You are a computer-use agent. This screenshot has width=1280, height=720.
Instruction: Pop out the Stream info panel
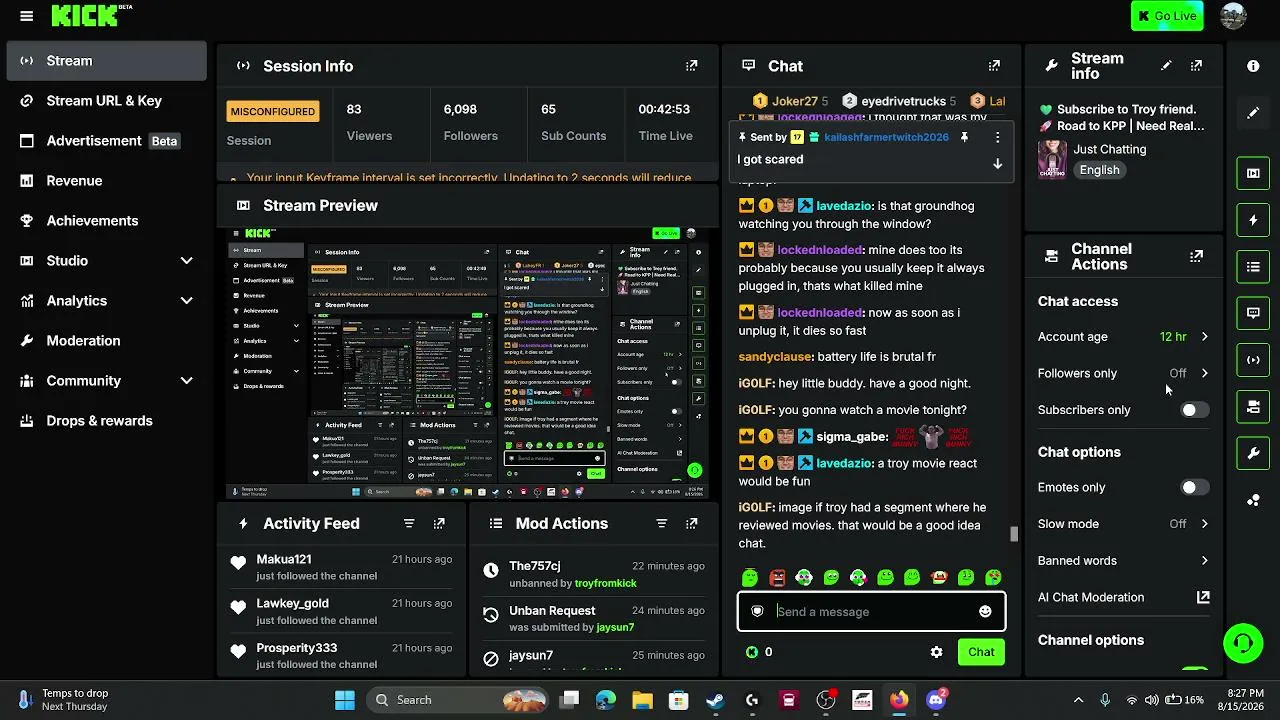pos(1196,66)
